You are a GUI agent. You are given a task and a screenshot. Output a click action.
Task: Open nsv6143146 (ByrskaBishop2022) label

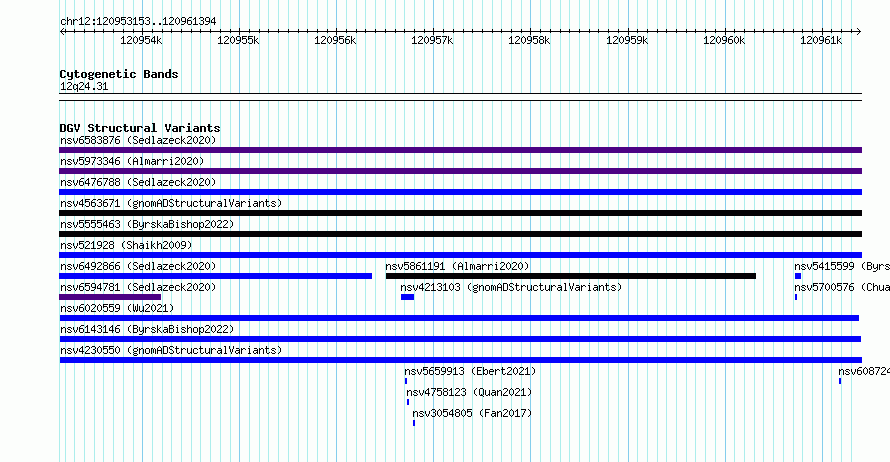[x=147, y=329]
